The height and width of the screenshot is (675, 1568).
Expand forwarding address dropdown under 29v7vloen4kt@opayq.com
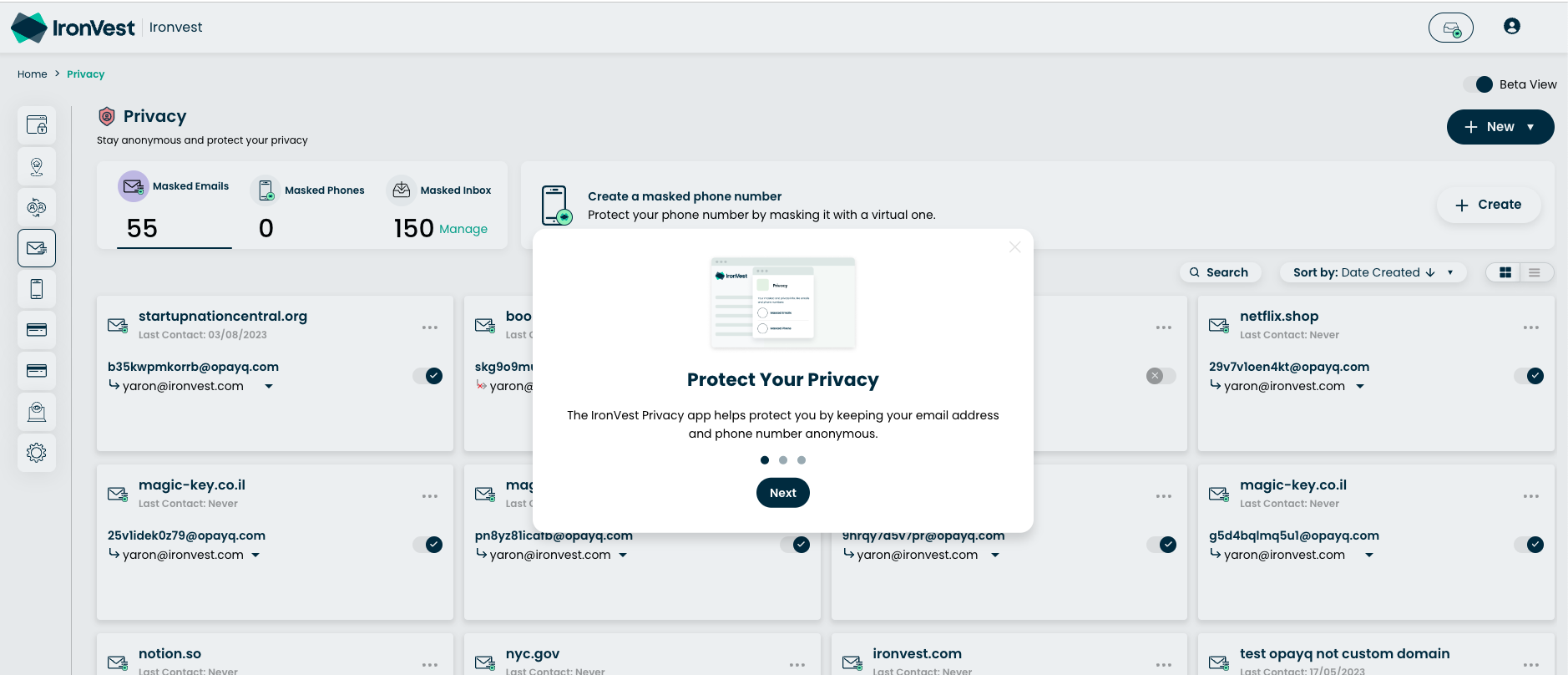point(1360,387)
